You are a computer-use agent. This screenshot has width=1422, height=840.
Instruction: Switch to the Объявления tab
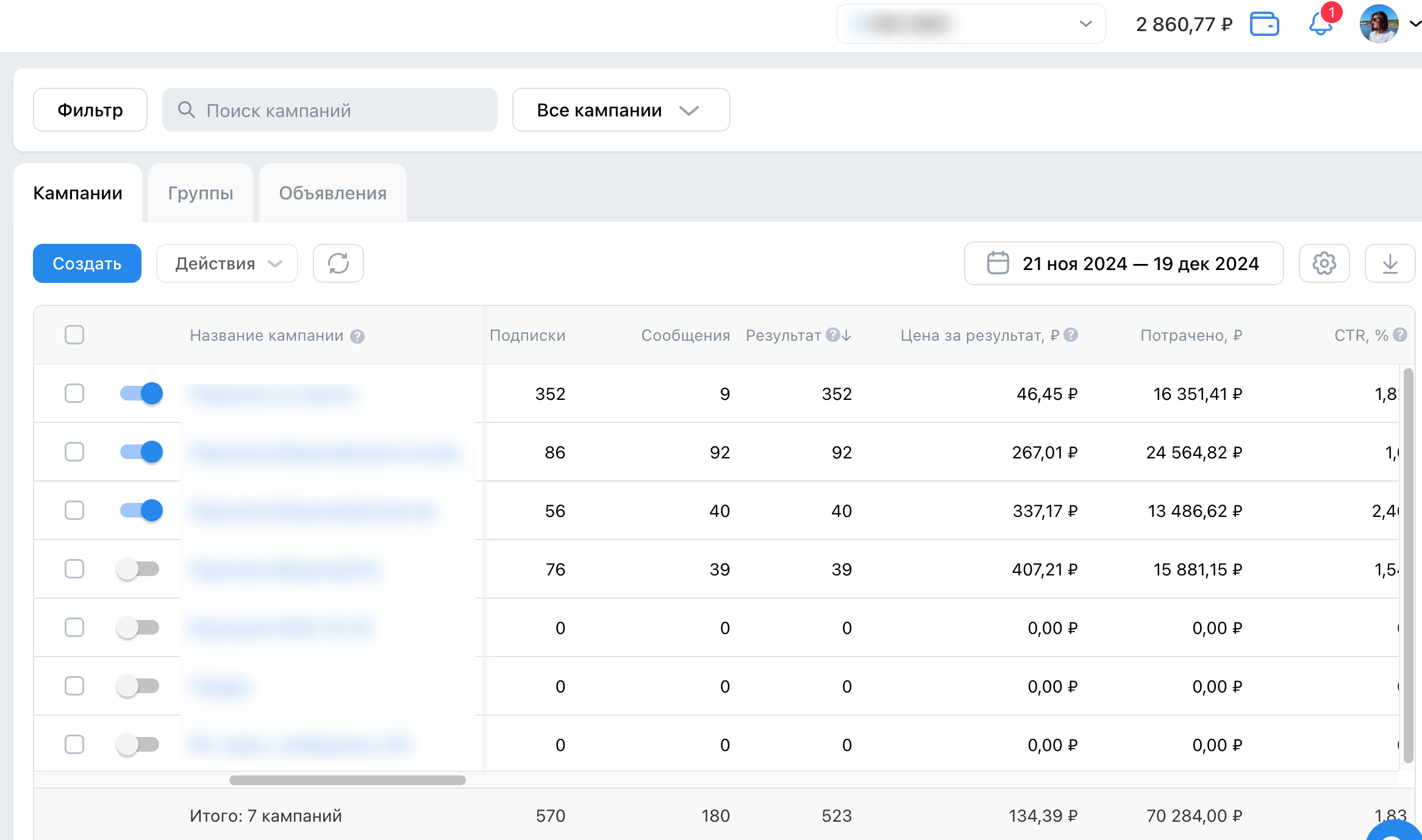tap(333, 193)
